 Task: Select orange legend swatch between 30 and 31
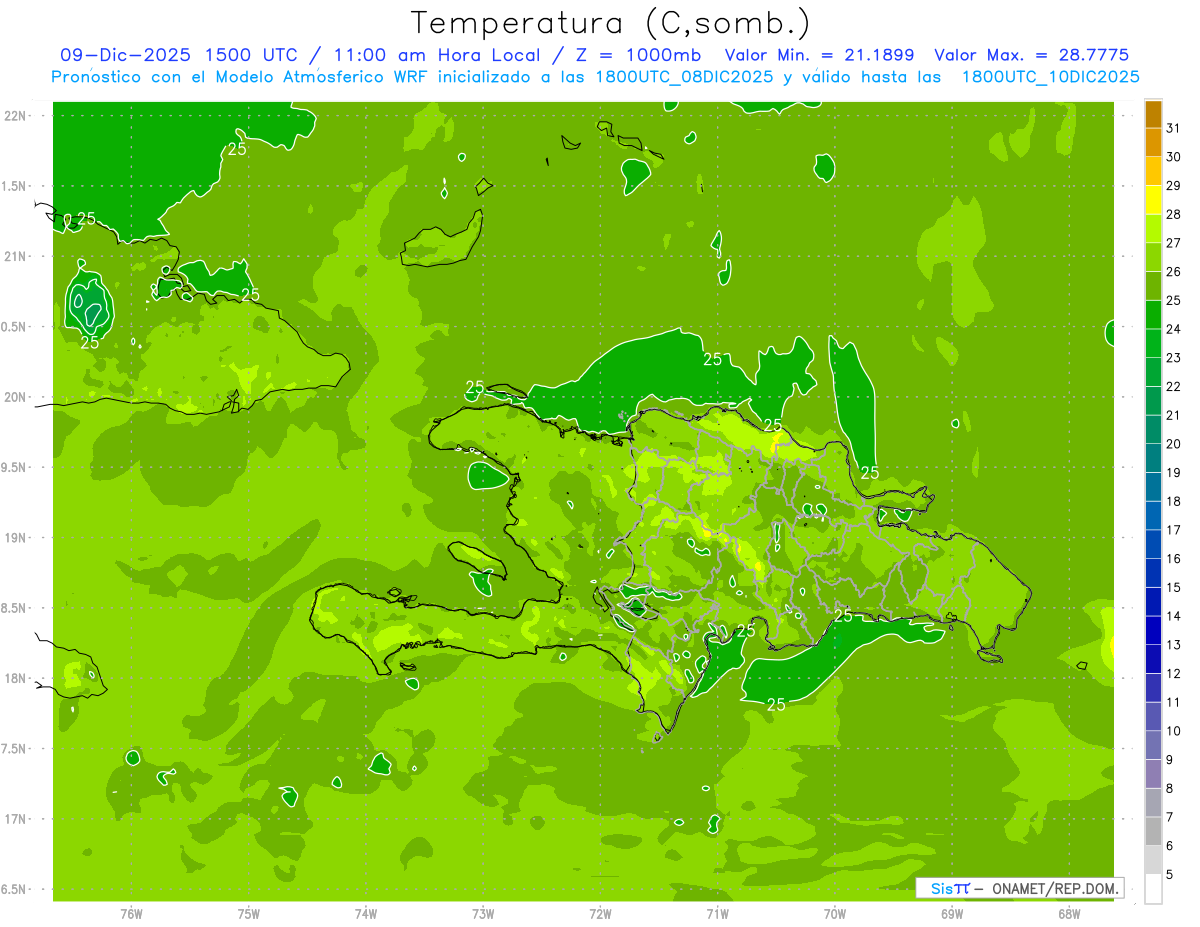tap(1153, 143)
